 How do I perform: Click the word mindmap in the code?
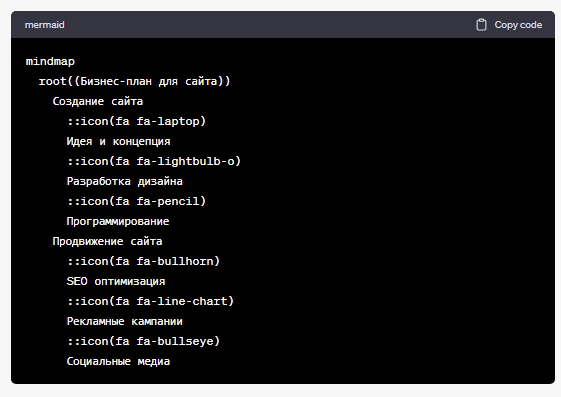pyautogui.click(x=50, y=62)
